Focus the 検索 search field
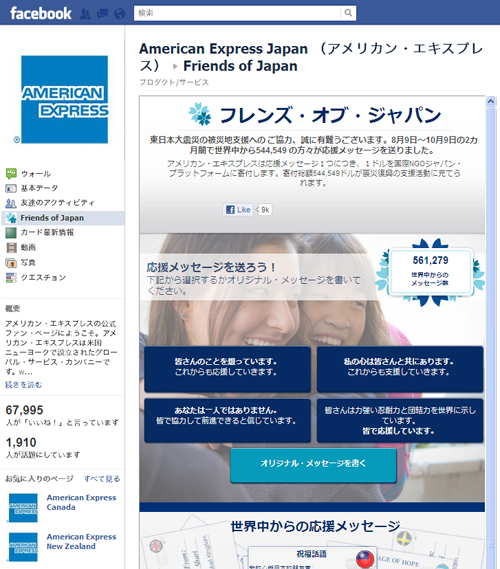 click(x=238, y=13)
